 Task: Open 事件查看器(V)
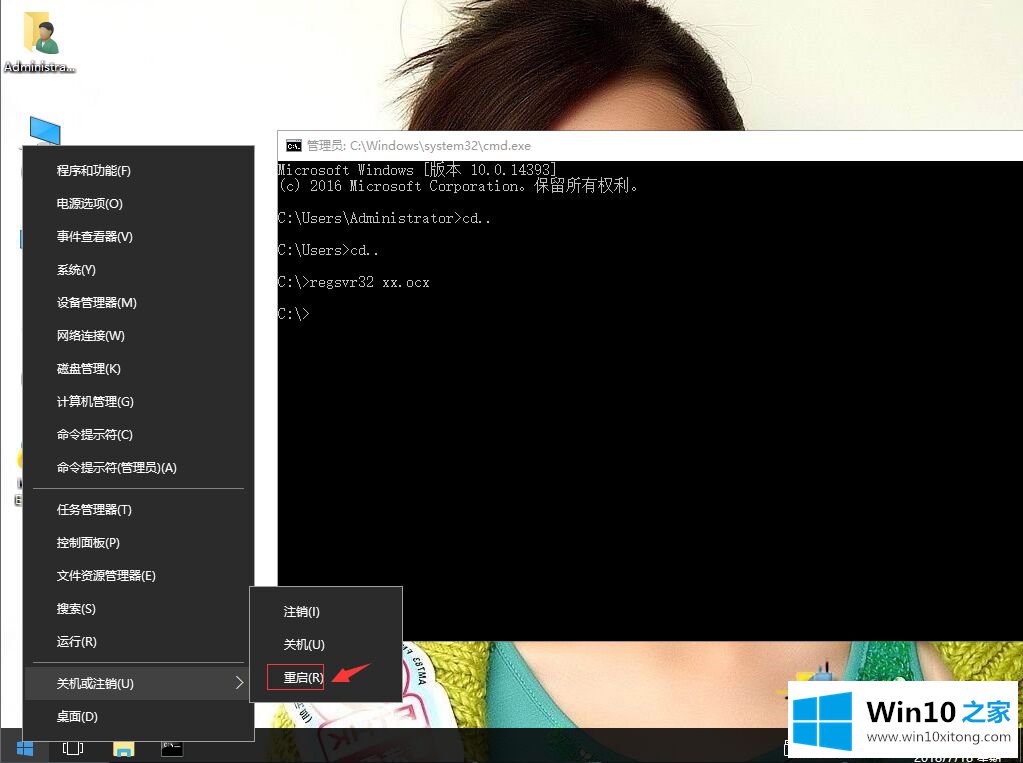pyautogui.click(x=138, y=236)
